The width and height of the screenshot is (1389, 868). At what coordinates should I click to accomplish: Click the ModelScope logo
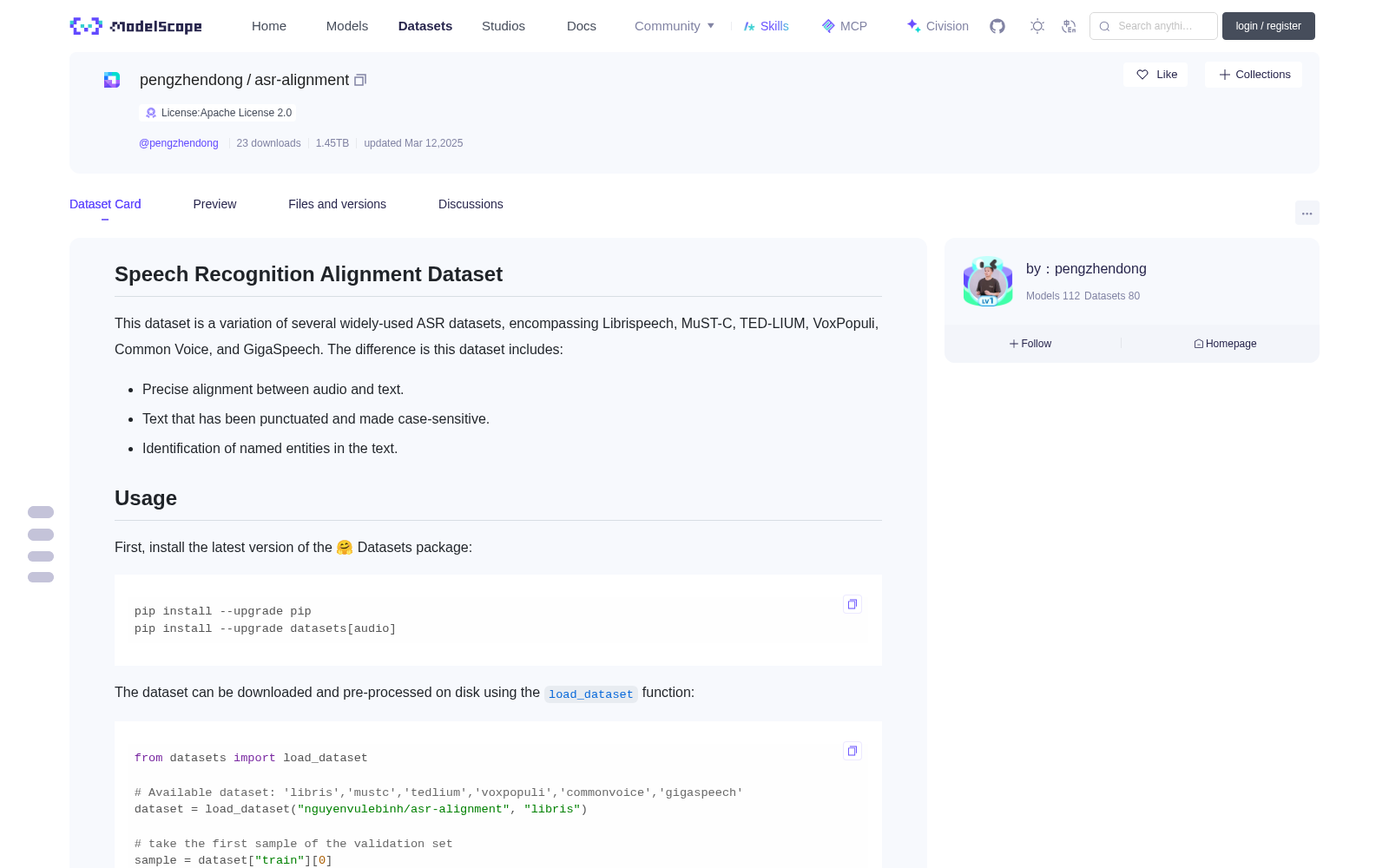click(135, 26)
